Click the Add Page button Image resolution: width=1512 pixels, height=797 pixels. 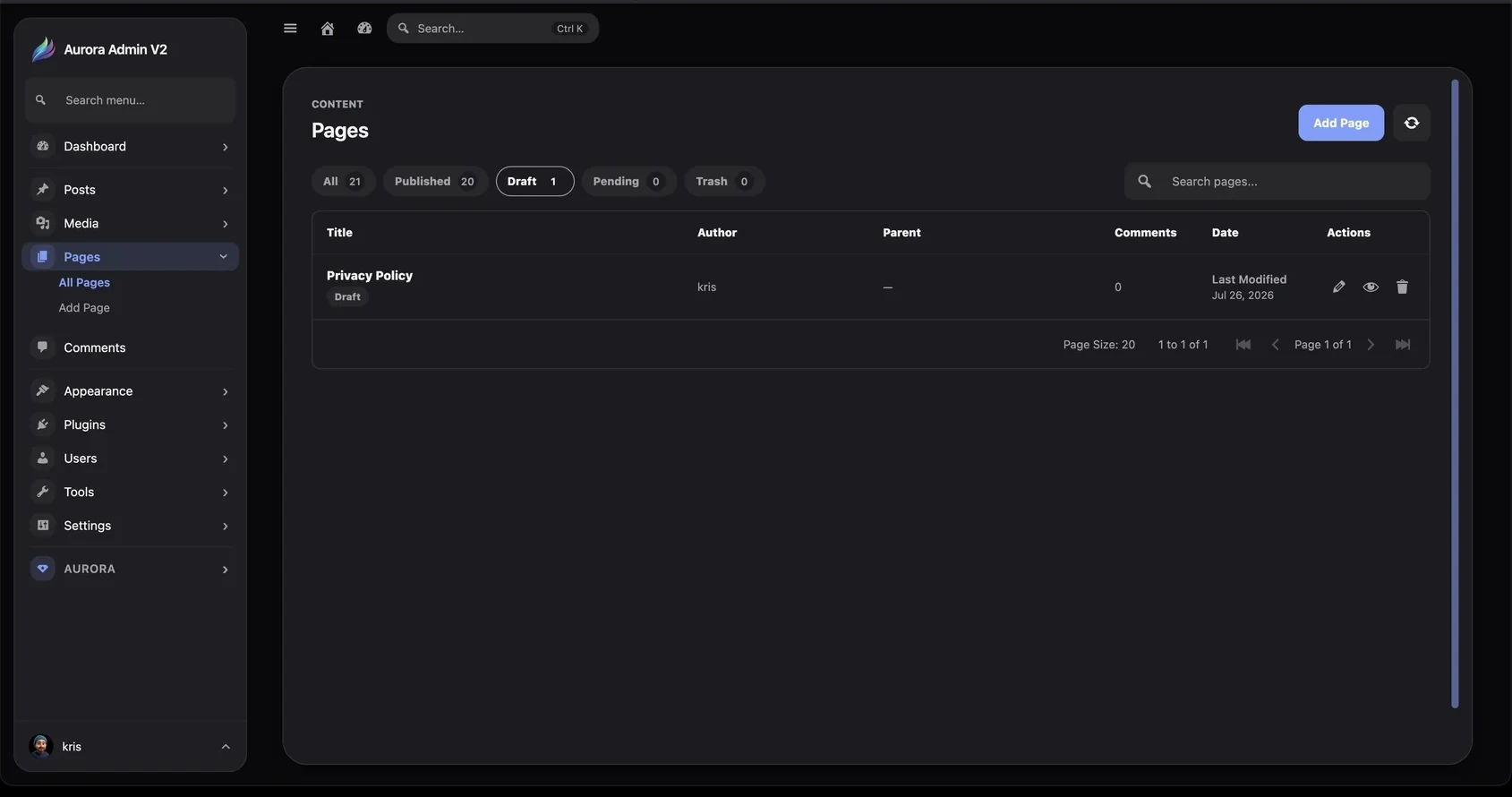(x=1341, y=123)
